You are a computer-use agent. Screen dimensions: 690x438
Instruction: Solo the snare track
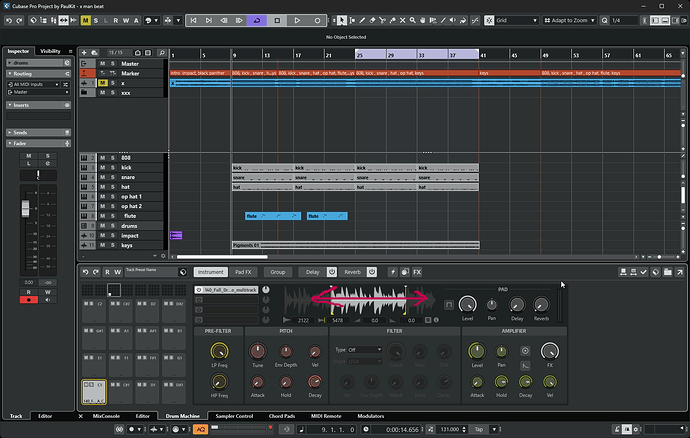[113, 177]
